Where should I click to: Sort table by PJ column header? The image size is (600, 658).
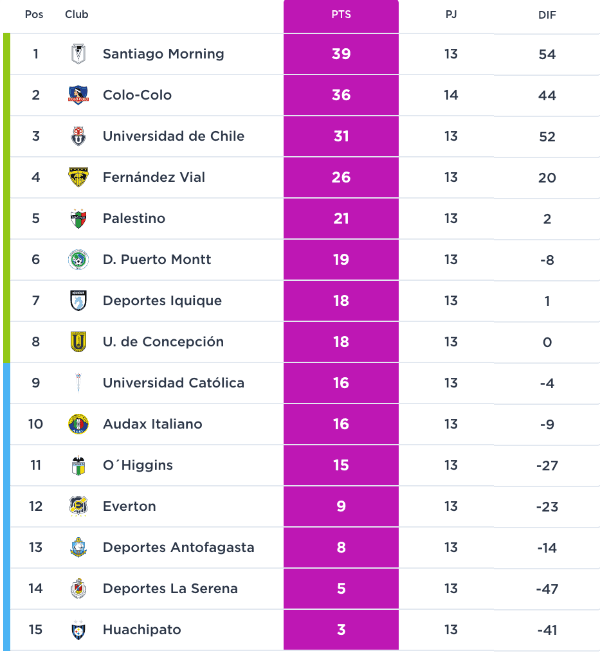tap(451, 15)
